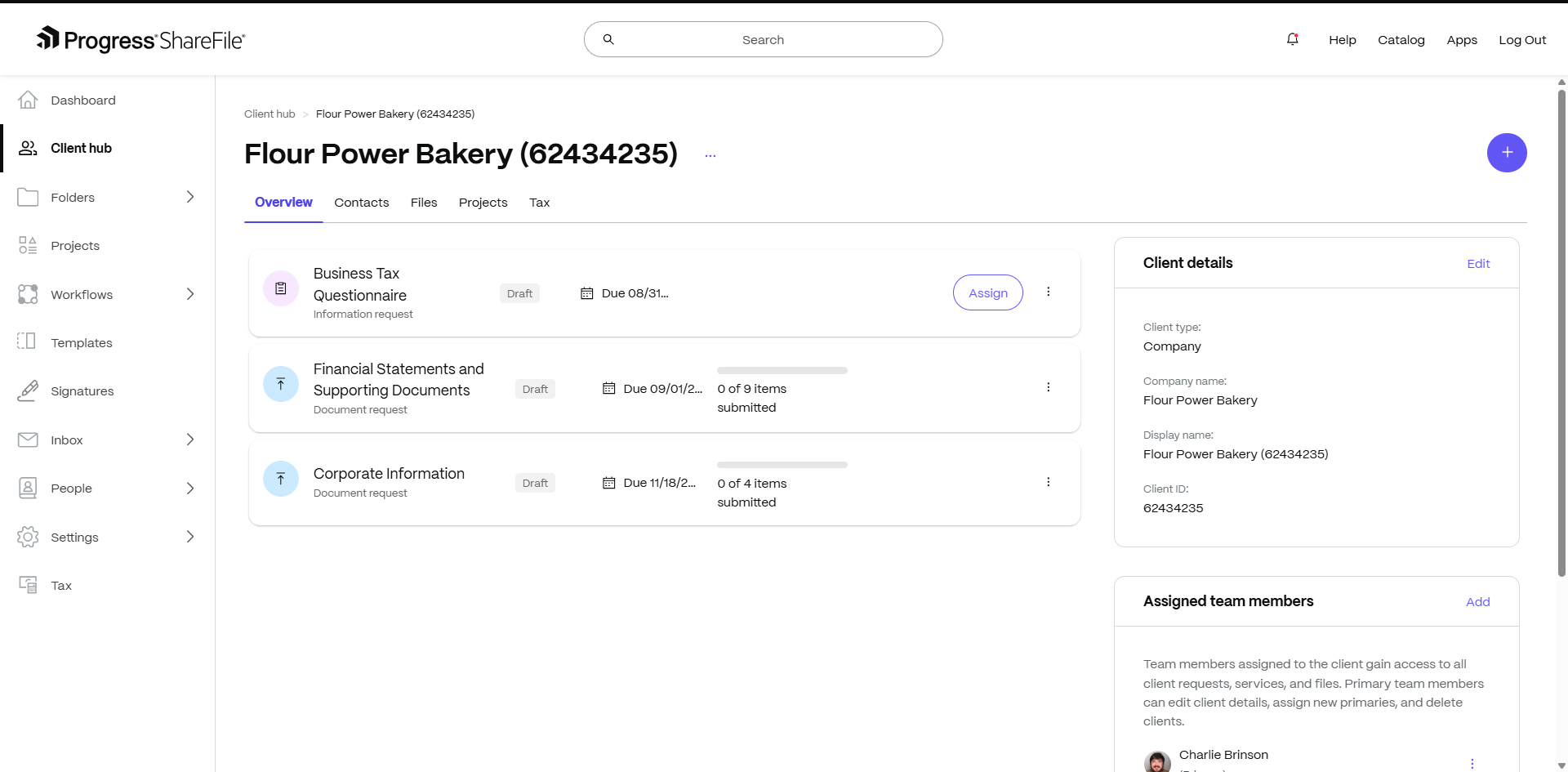
Task: Click into the Search field
Action: coord(763,39)
